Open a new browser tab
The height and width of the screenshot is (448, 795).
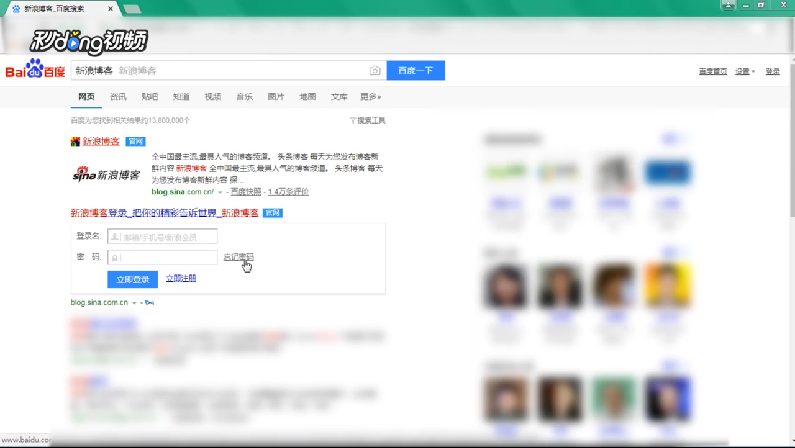[x=132, y=9]
